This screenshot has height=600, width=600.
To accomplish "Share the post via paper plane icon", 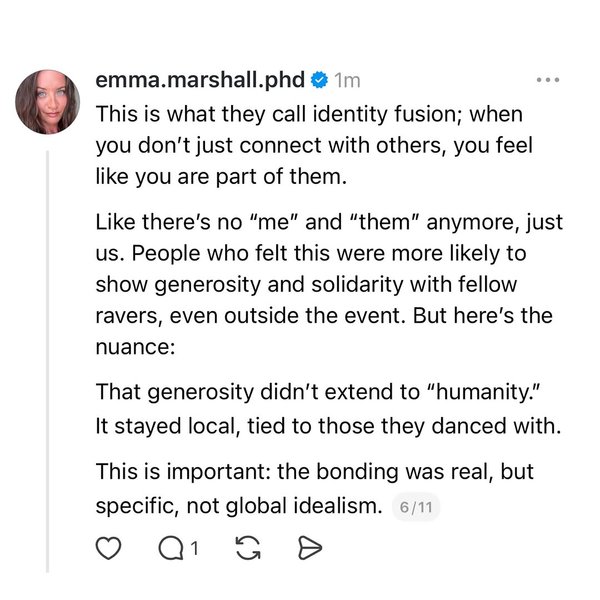I will pos(309,548).
